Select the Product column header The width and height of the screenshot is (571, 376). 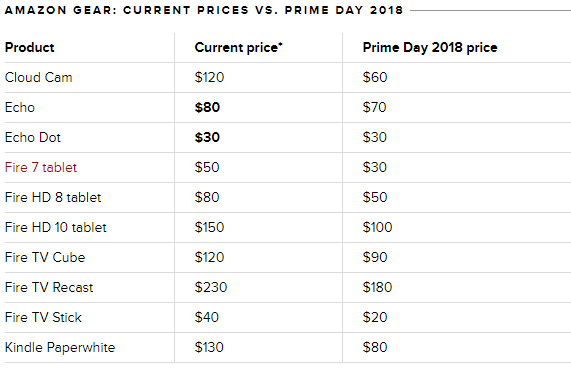(29, 47)
